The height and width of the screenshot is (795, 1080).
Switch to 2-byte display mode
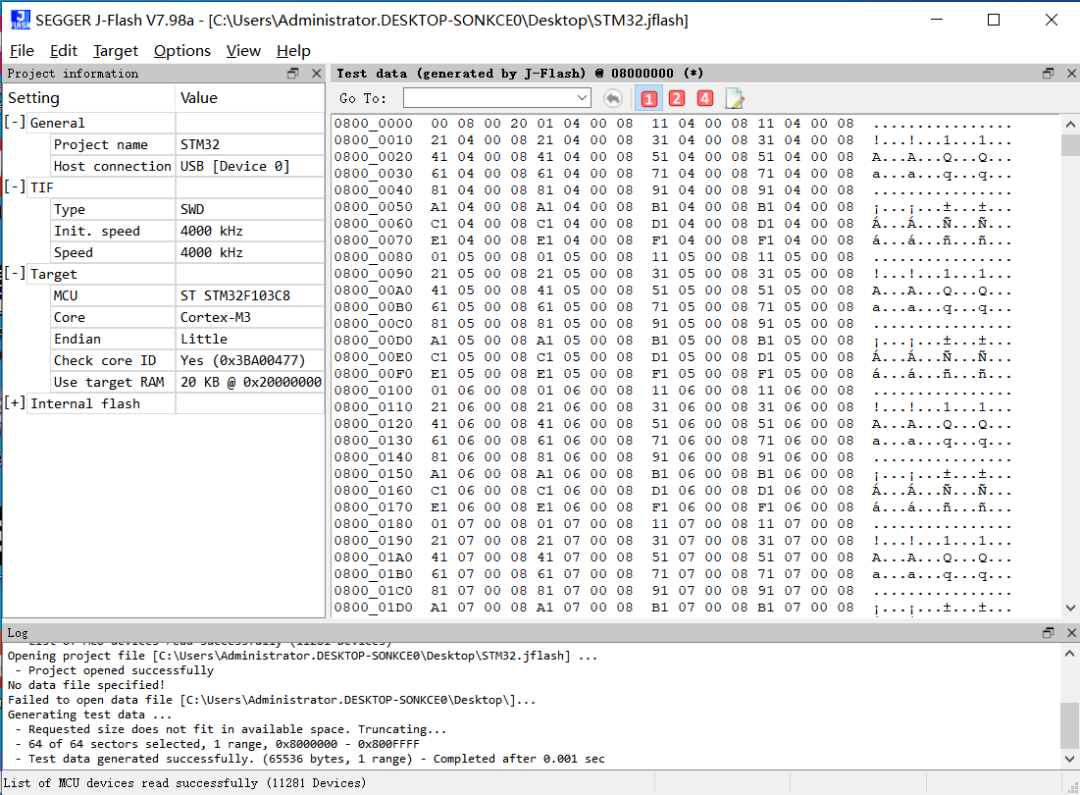click(677, 99)
